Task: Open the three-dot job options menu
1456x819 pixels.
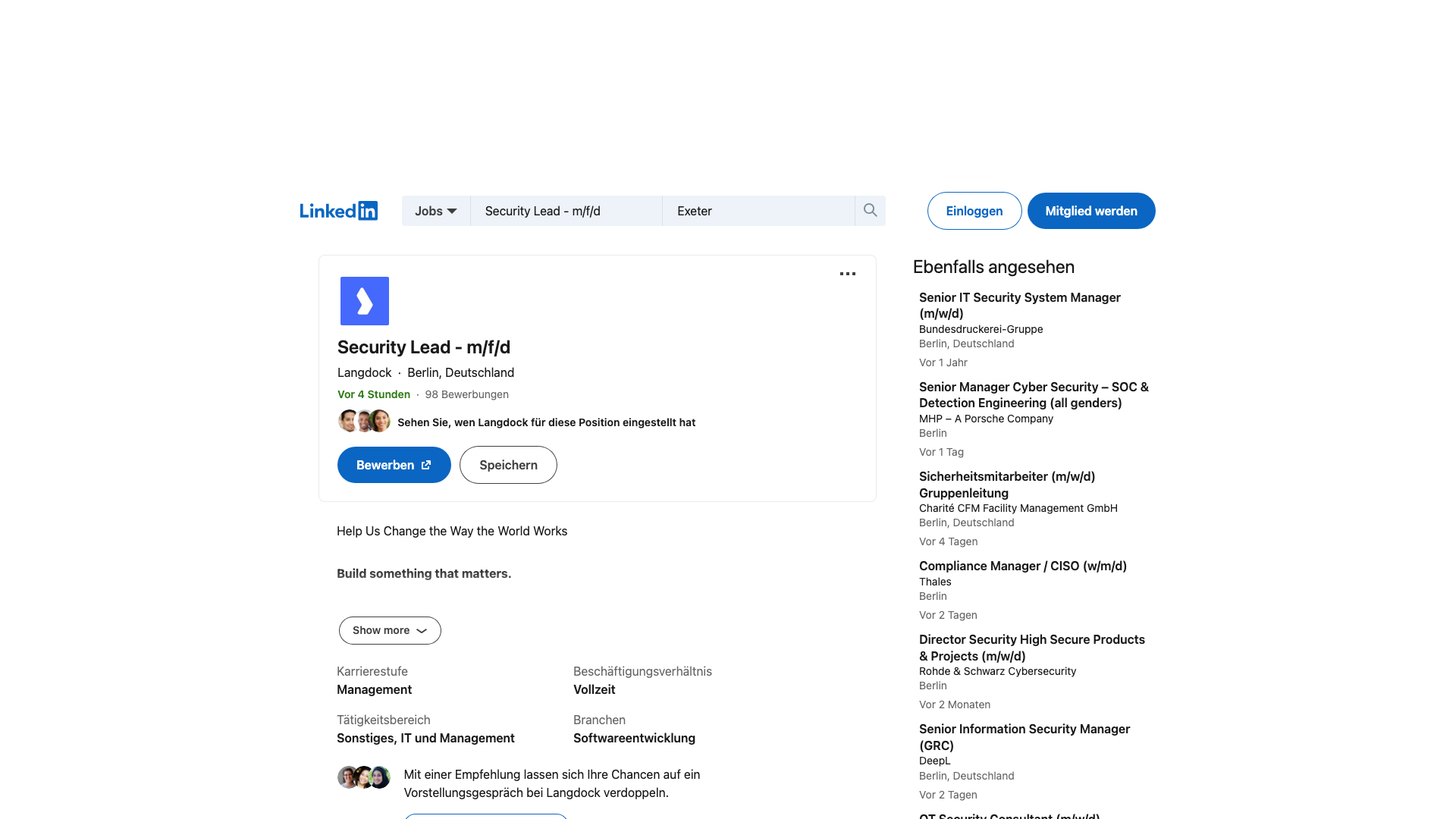Action: [848, 274]
